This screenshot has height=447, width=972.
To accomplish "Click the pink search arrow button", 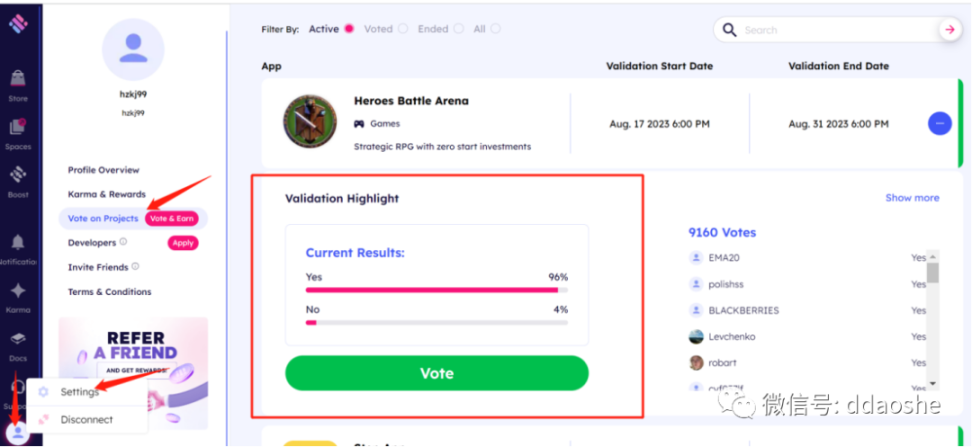I will point(949,30).
